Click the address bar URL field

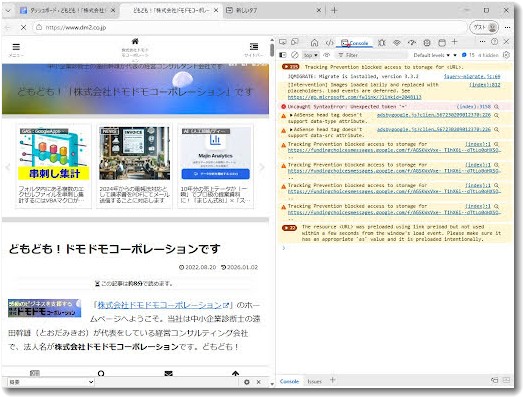250,27
